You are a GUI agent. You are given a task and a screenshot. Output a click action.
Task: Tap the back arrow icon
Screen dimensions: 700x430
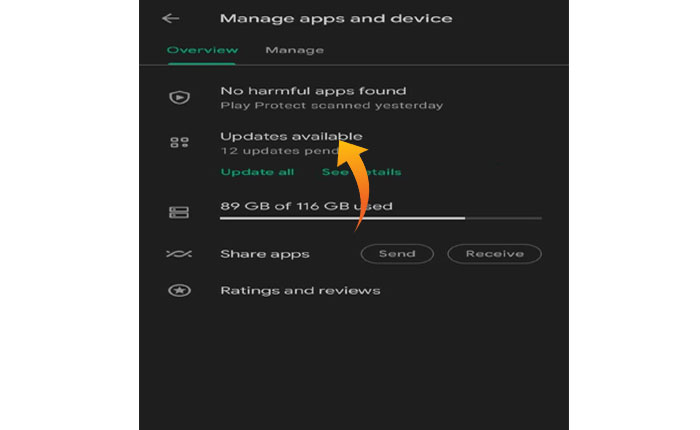coord(171,18)
